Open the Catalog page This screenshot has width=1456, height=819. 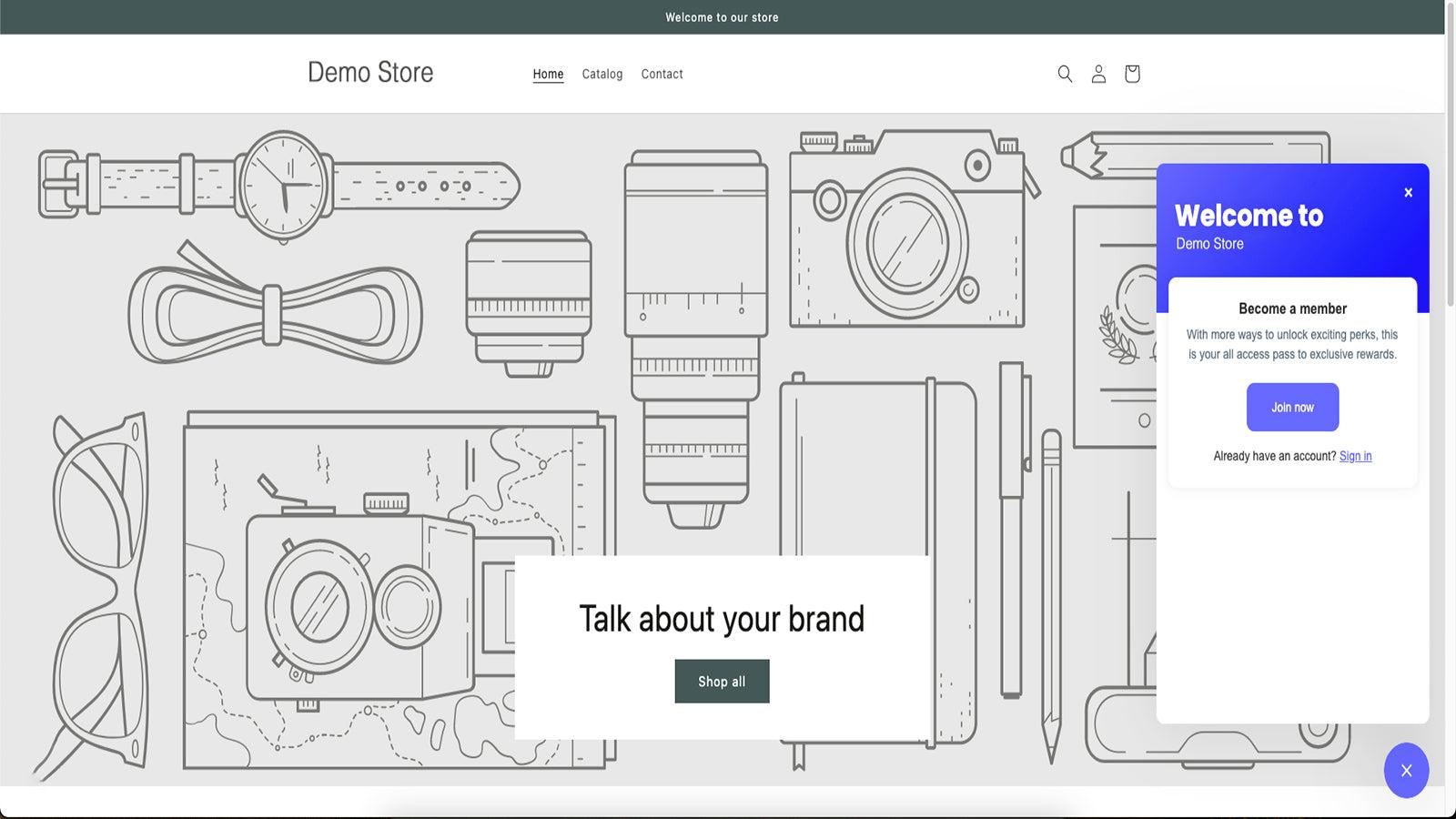(x=602, y=74)
